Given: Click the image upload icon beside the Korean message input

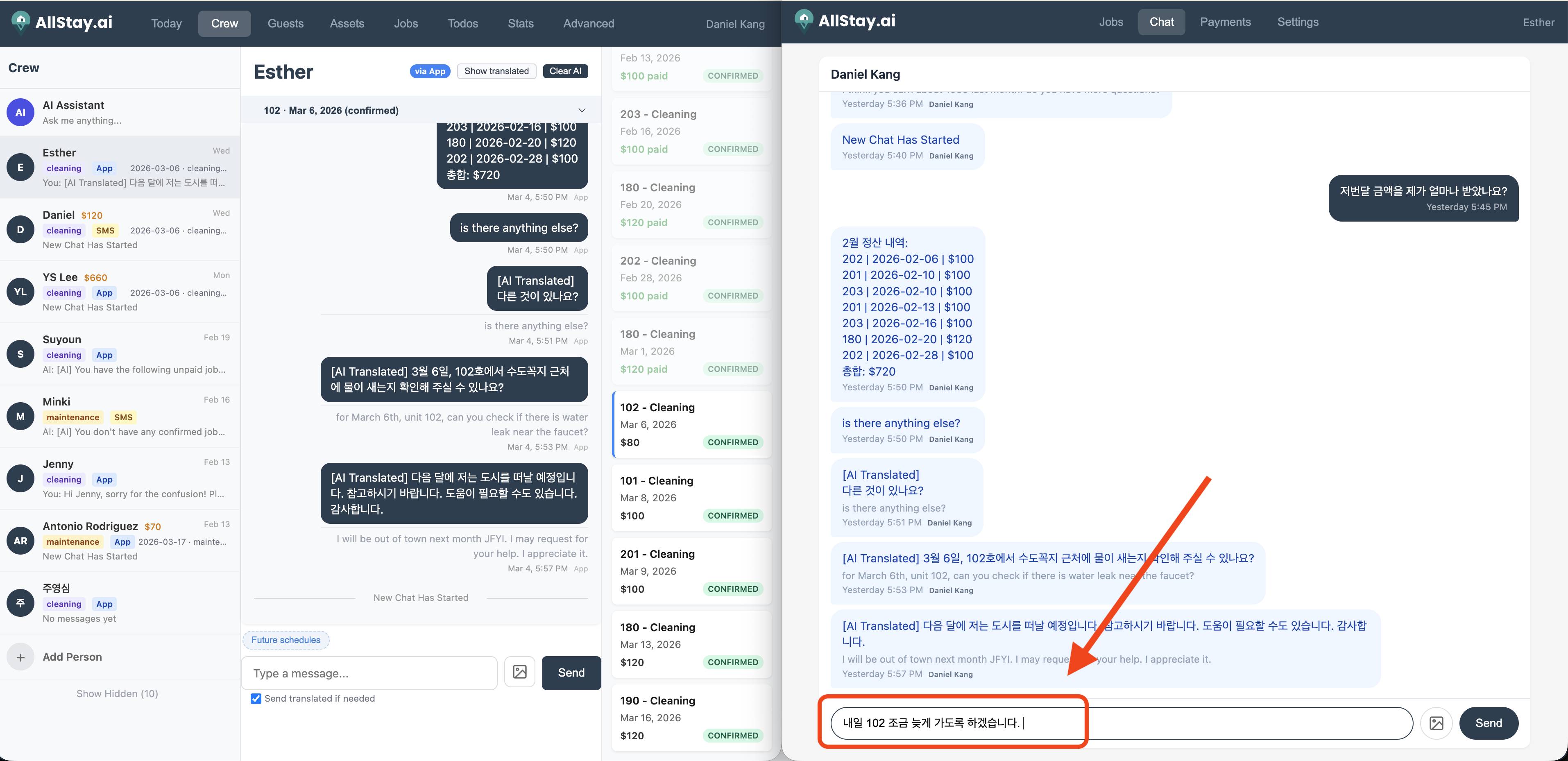Looking at the screenshot, I should (1436, 722).
